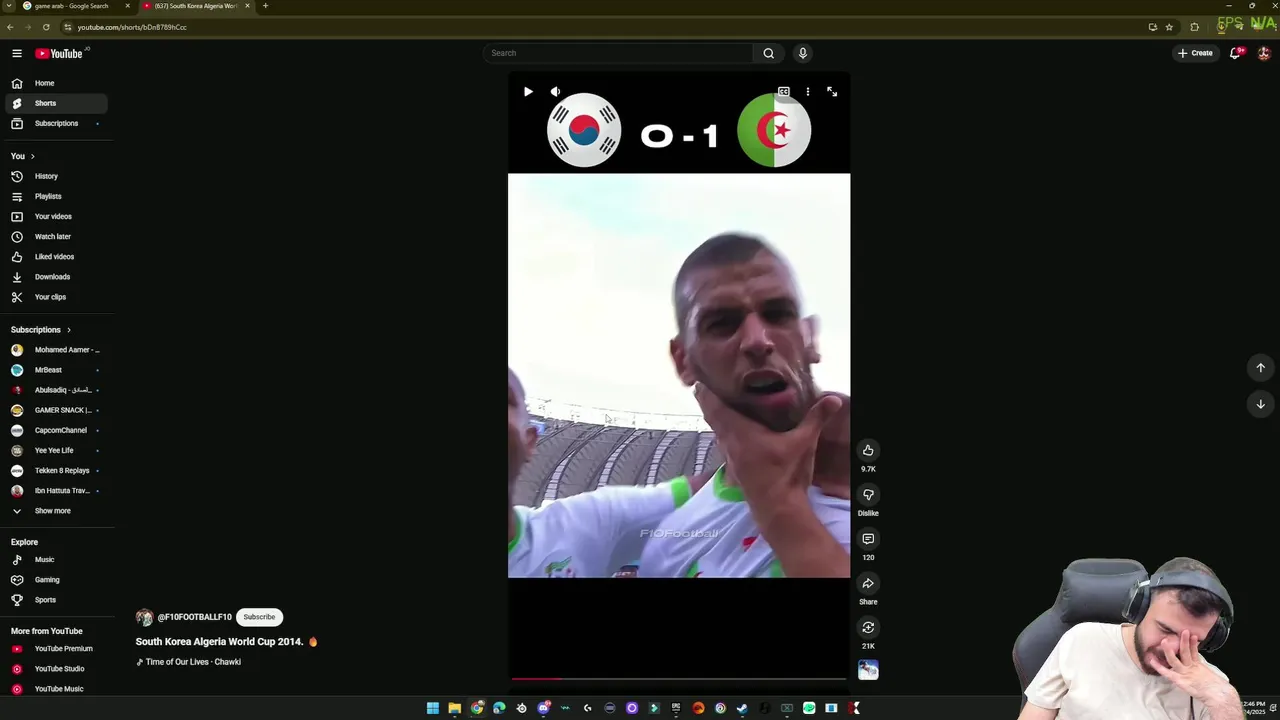The image size is (1280, 720).
Task: Open Ibn Hattuta Travels channel
Action: (x=55, y=490)
